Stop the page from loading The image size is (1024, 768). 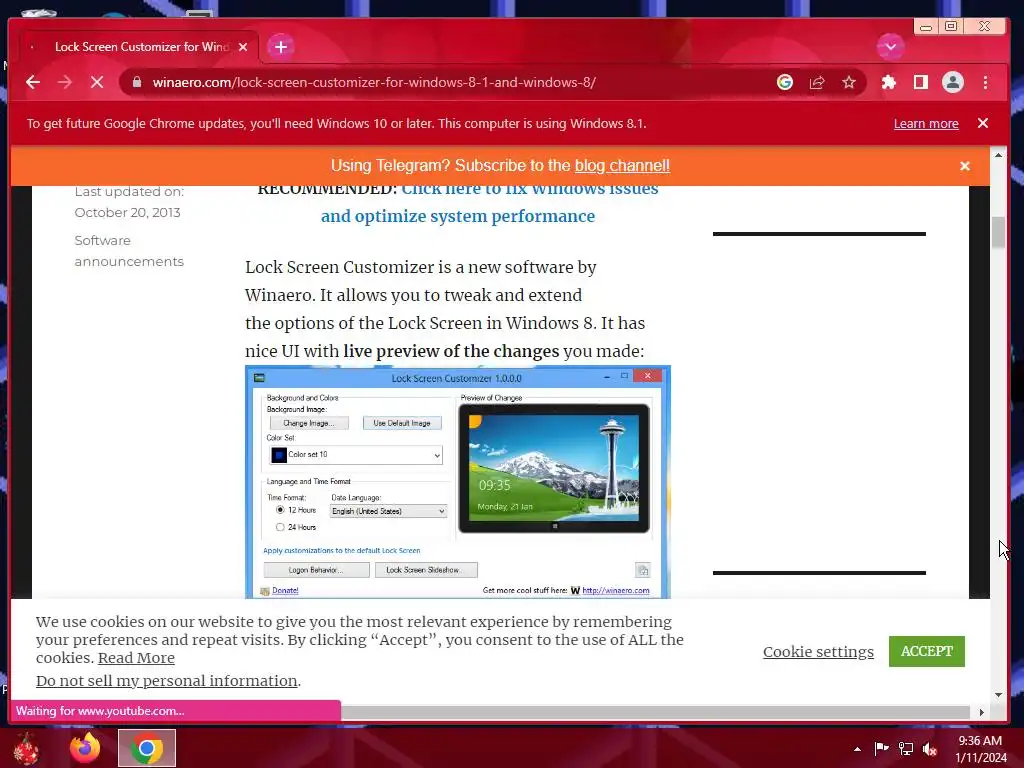coord(97,82)
